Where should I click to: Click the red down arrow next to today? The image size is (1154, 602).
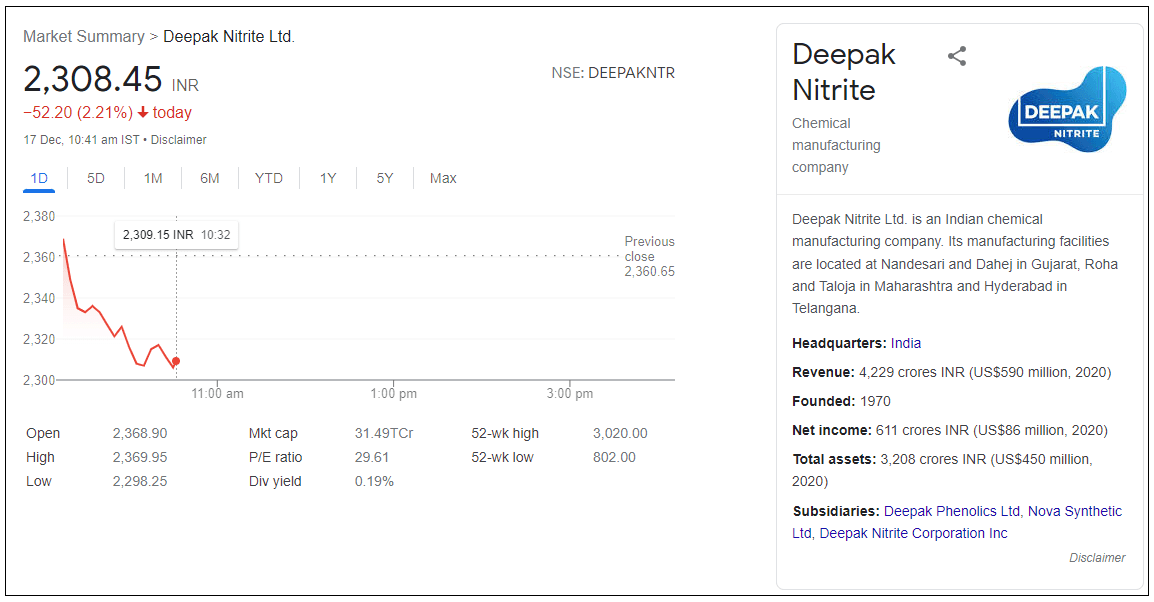tap(143, 113)
